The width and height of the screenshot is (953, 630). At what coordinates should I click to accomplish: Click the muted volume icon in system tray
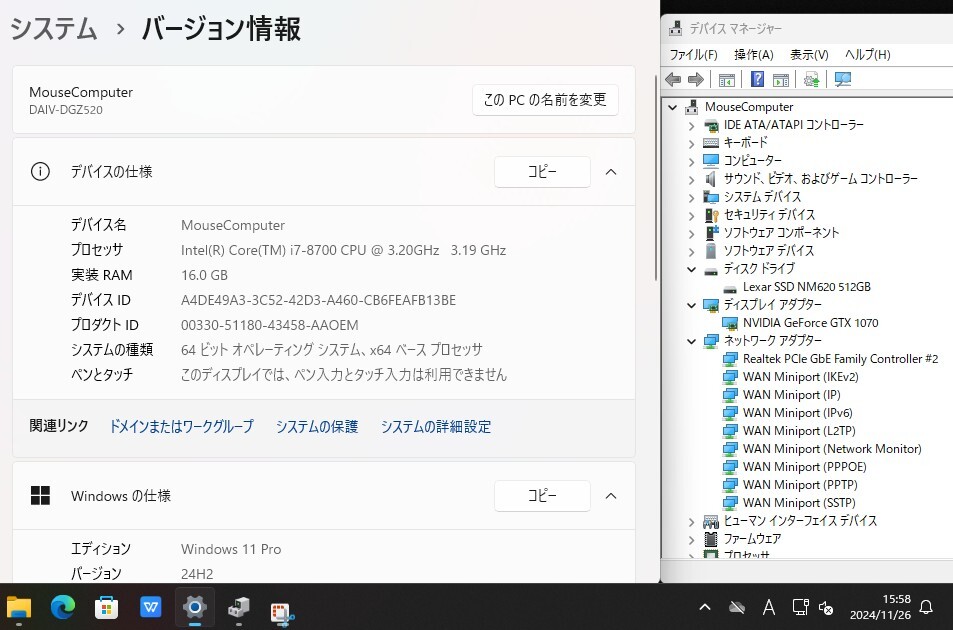(x=826, y=608)
